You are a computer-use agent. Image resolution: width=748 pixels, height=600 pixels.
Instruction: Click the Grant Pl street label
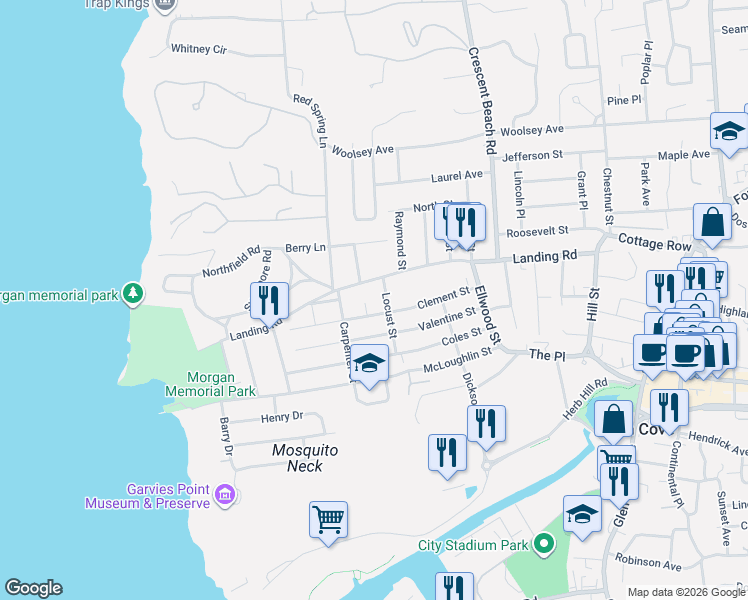coord(582,190)
